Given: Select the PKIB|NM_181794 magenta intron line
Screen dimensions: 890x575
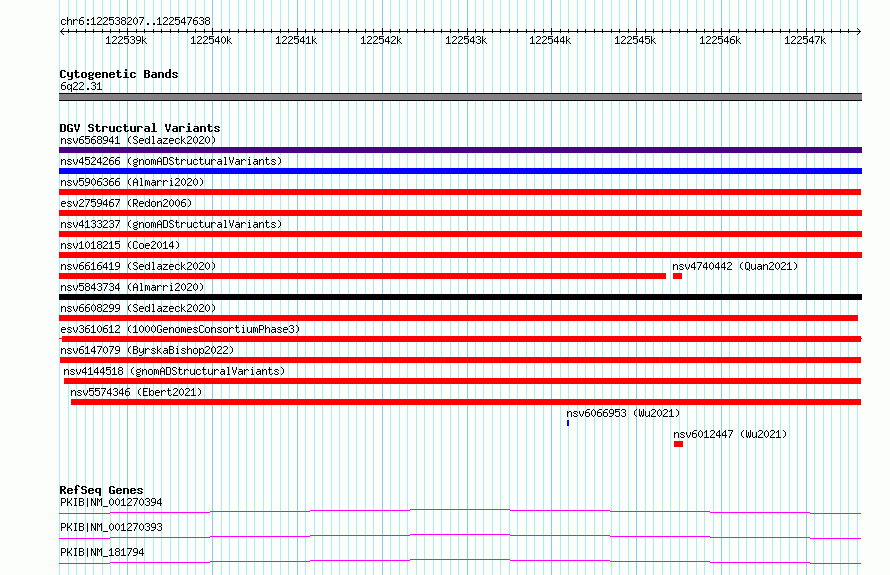Looking at the screenshot, I should click(x=460, y=561).
